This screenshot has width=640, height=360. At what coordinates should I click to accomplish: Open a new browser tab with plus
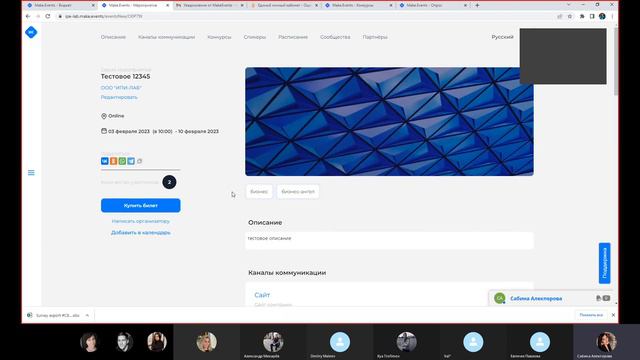tap(477, 5)
